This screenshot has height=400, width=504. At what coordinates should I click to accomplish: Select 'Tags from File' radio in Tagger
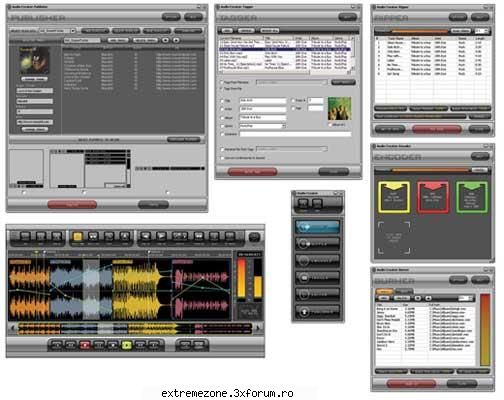tap(221, 89)
